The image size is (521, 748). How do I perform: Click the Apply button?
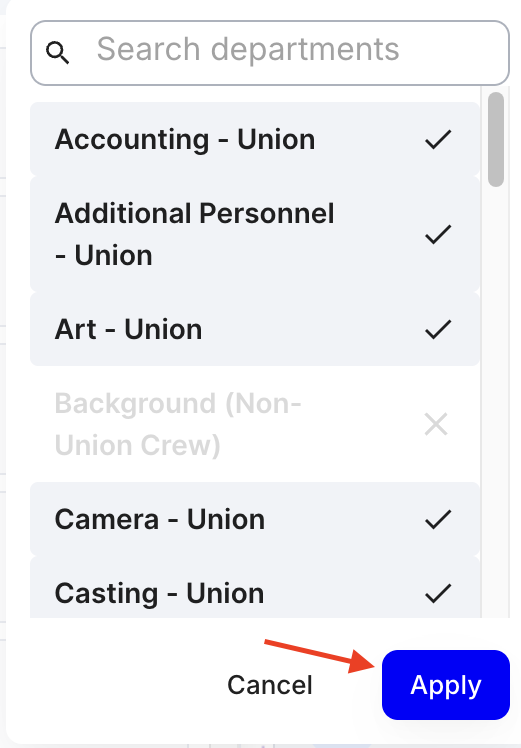click(446, 685)
